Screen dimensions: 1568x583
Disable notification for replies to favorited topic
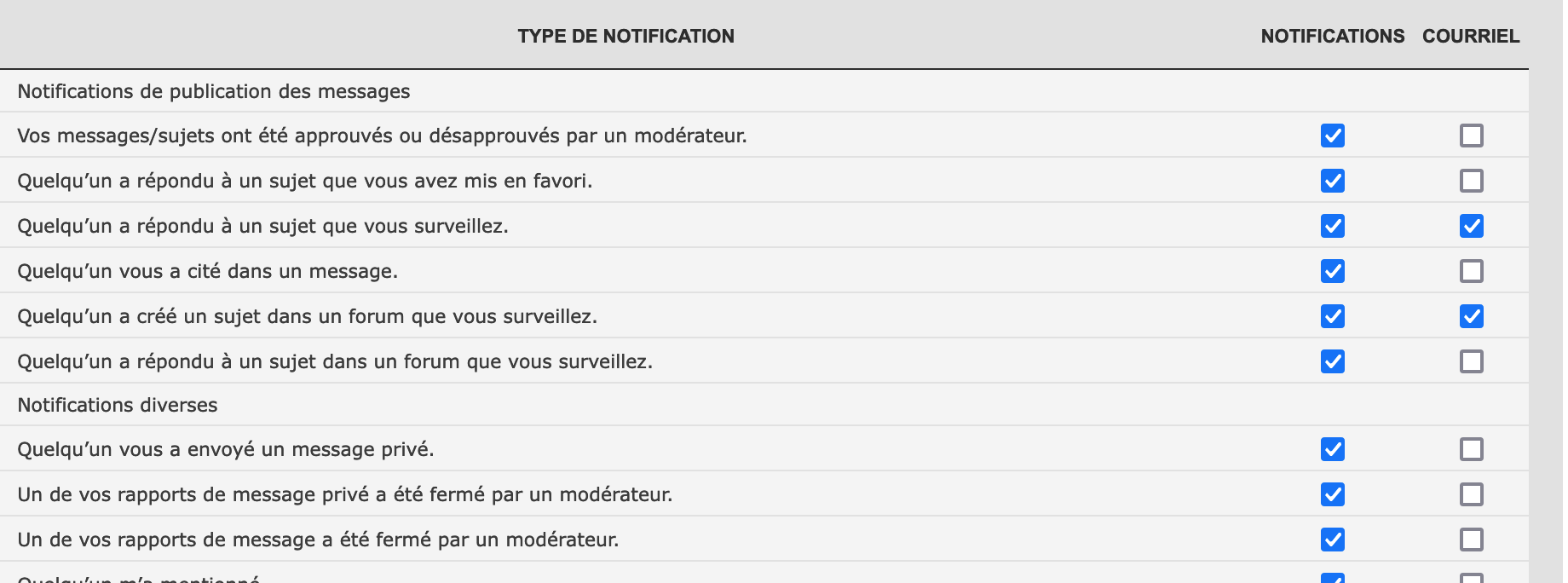(1333, 181)
